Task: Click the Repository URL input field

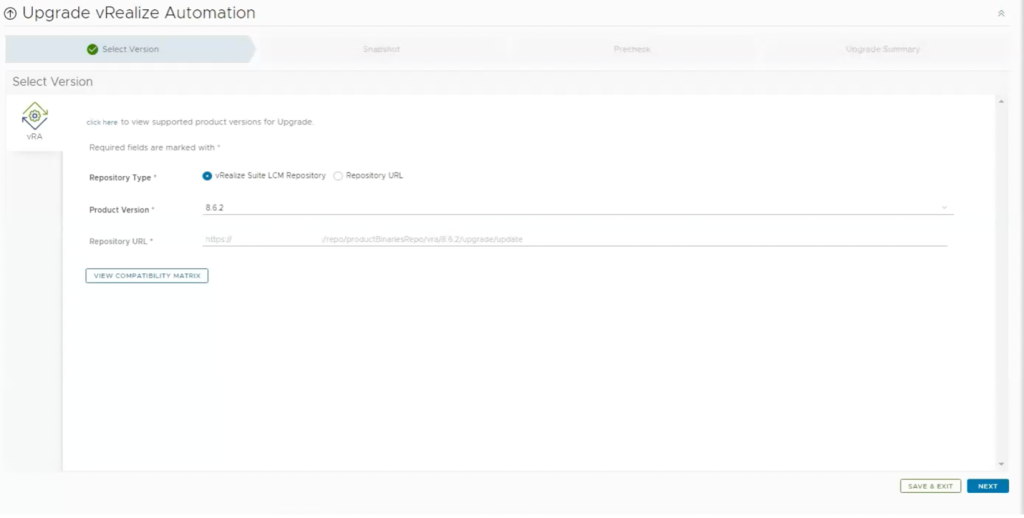Action: tap(575, 239)
